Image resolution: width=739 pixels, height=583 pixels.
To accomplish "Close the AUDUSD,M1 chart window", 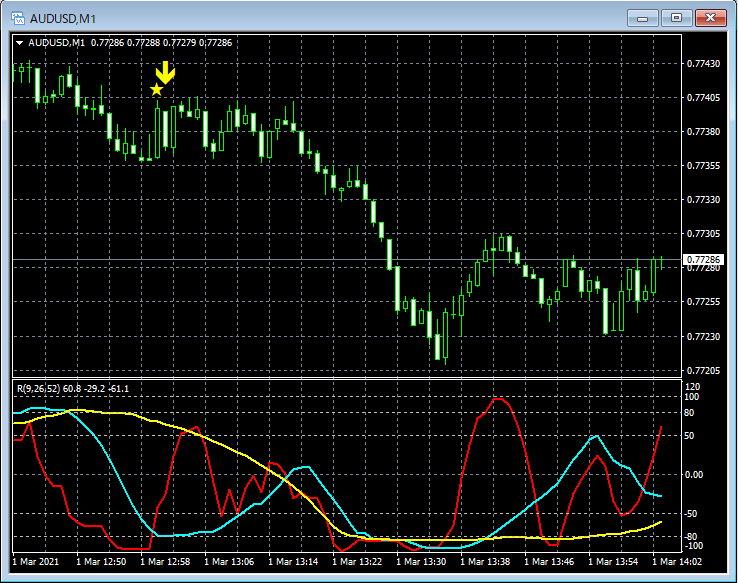I will (710, 18).
